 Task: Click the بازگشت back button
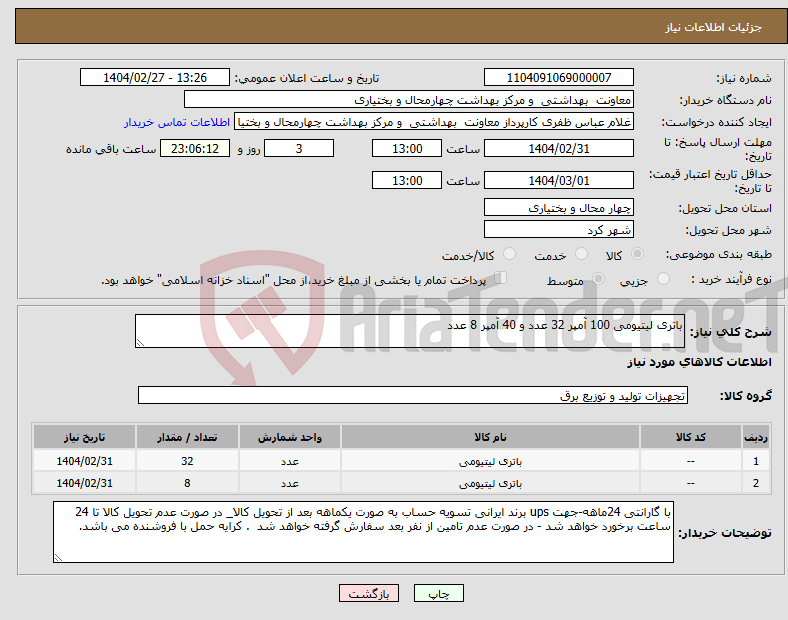tap(369, 593)
